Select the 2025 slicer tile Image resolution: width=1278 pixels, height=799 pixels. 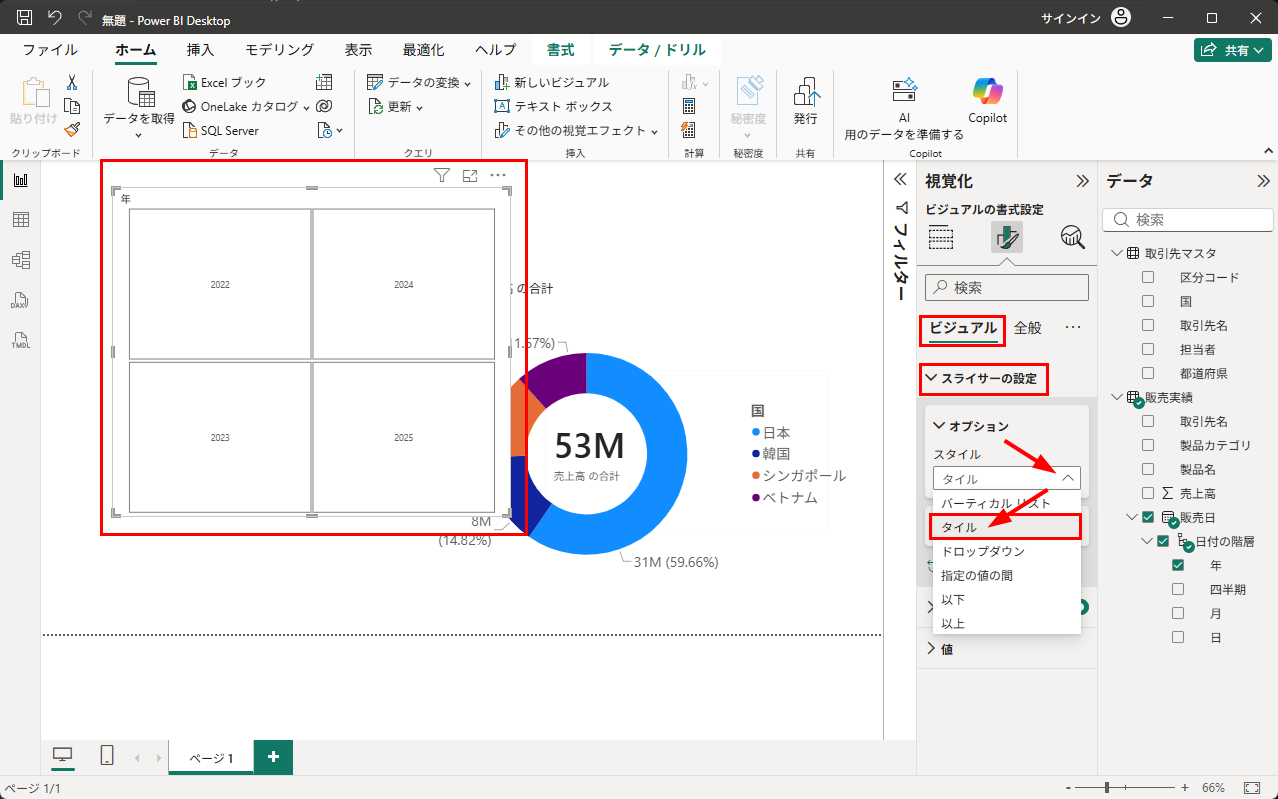(404, 437)
